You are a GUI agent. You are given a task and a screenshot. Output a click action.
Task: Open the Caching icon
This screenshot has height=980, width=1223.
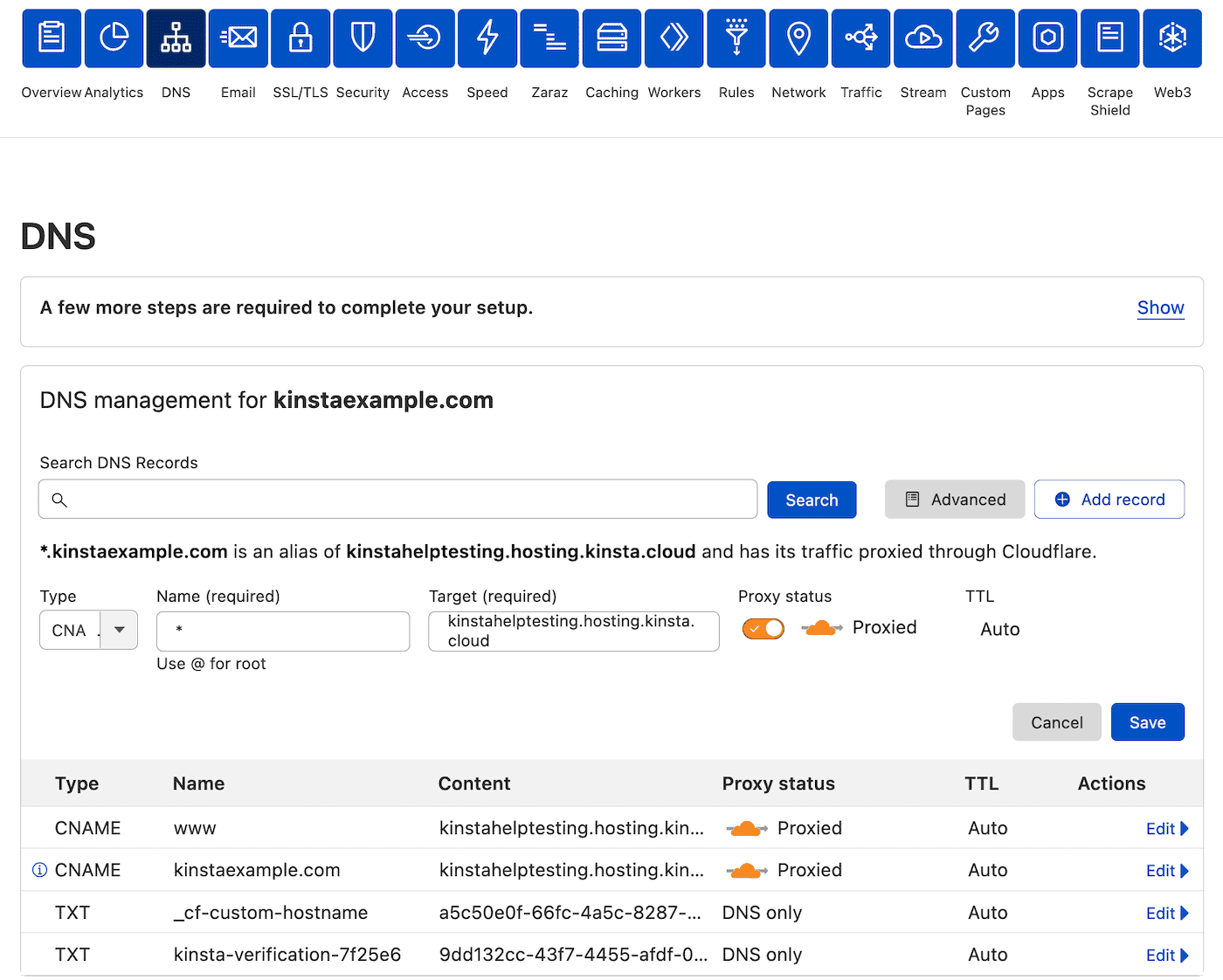[x=611, y=38]
